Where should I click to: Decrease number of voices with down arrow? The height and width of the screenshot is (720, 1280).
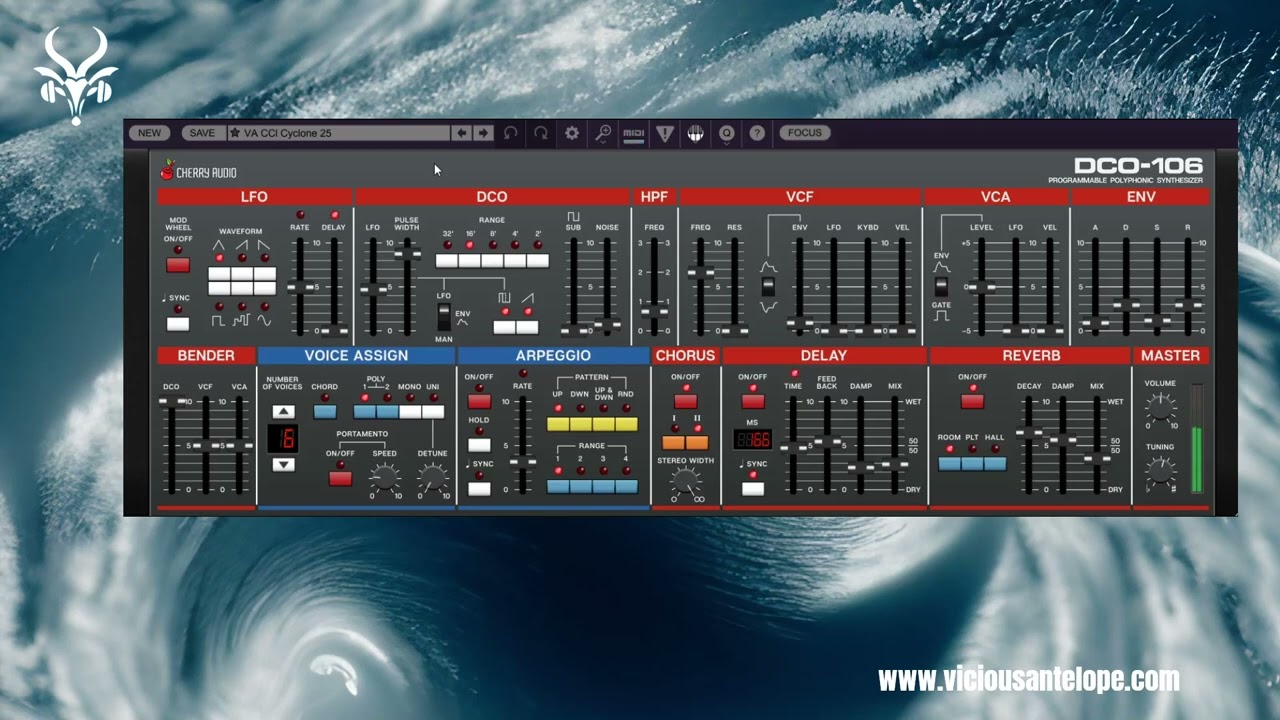284,464
